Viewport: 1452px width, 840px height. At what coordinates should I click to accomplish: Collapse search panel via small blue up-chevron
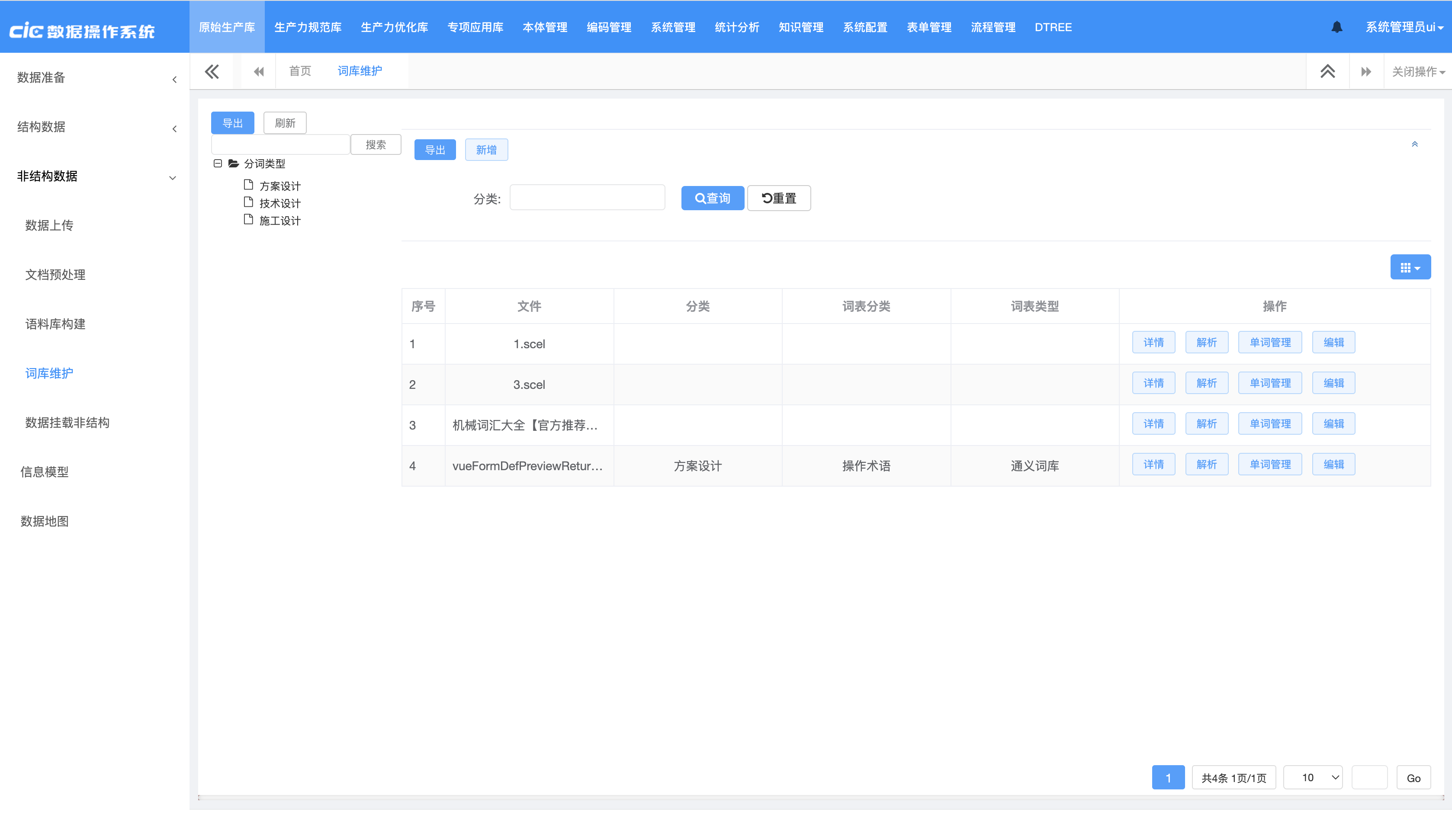click(1414, 144)
